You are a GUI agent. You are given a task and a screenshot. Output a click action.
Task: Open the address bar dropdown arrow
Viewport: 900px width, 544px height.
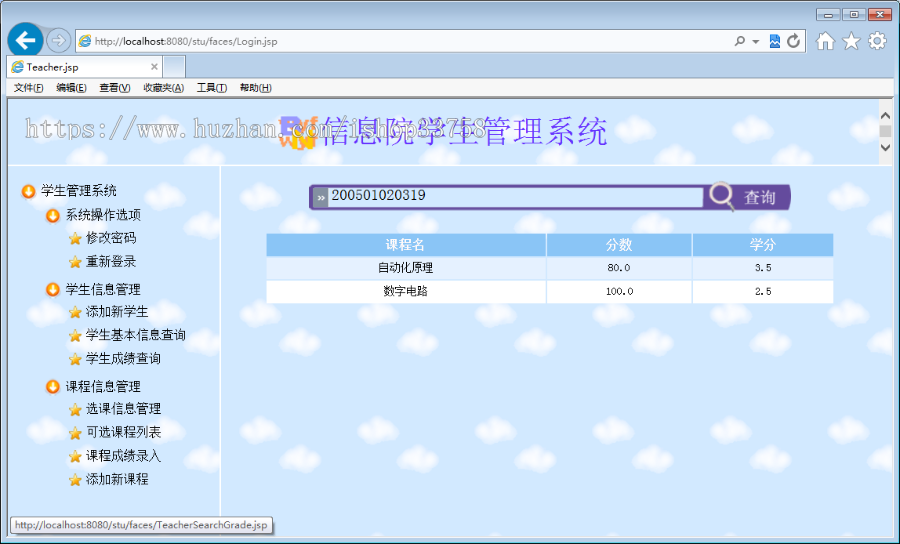click(755, 42)
